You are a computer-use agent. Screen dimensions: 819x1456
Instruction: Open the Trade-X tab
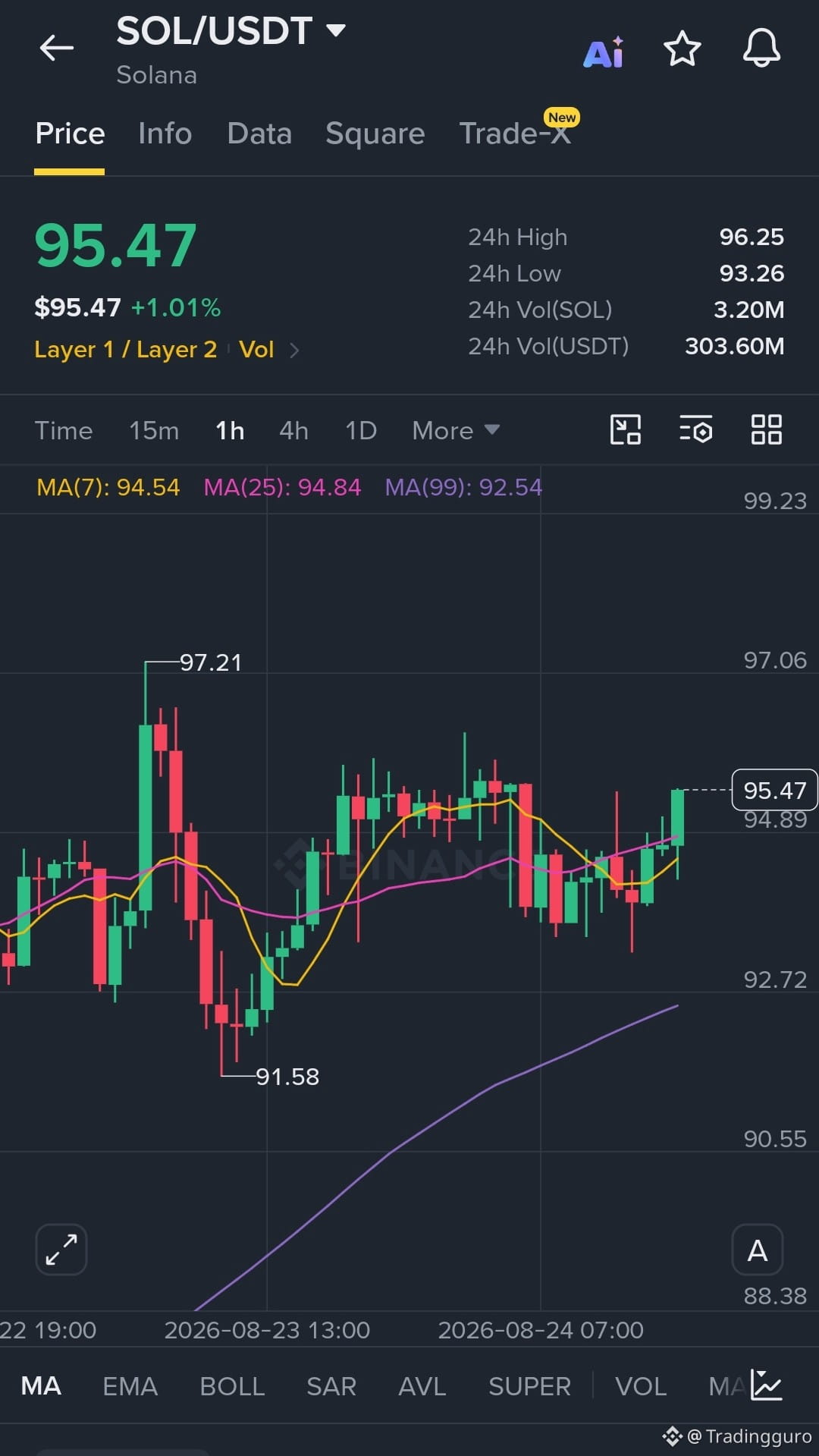coord(515,134)
